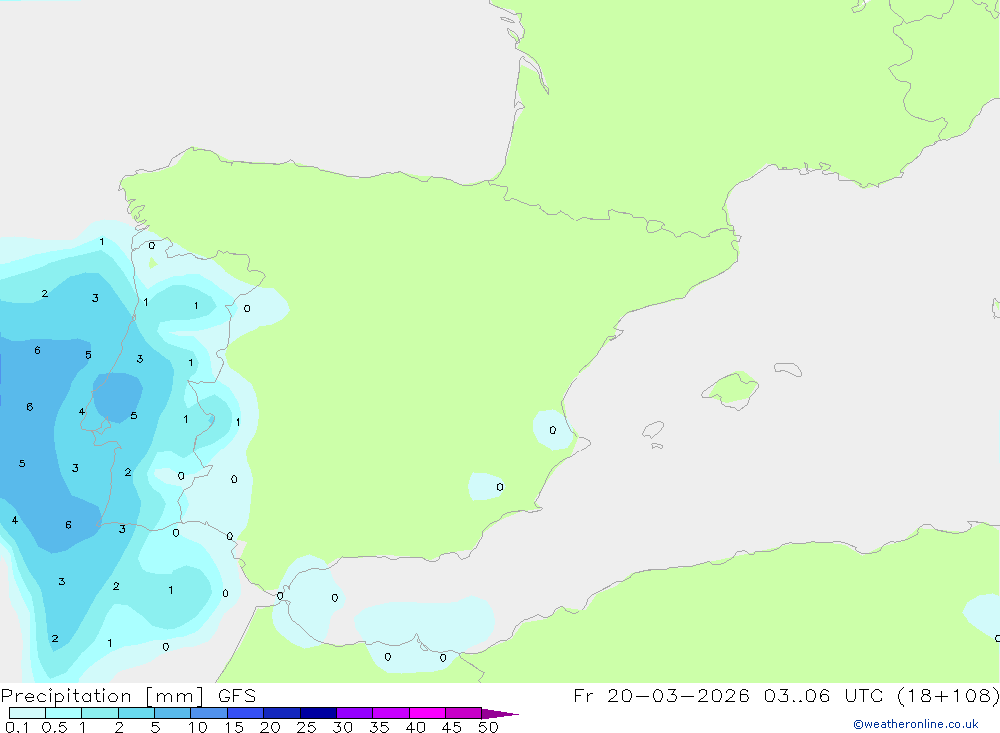Click the '0.1' legend scale label
The height and width of the screenshot is (733, 1000).
pyautogui.click(x=17, y=727)
